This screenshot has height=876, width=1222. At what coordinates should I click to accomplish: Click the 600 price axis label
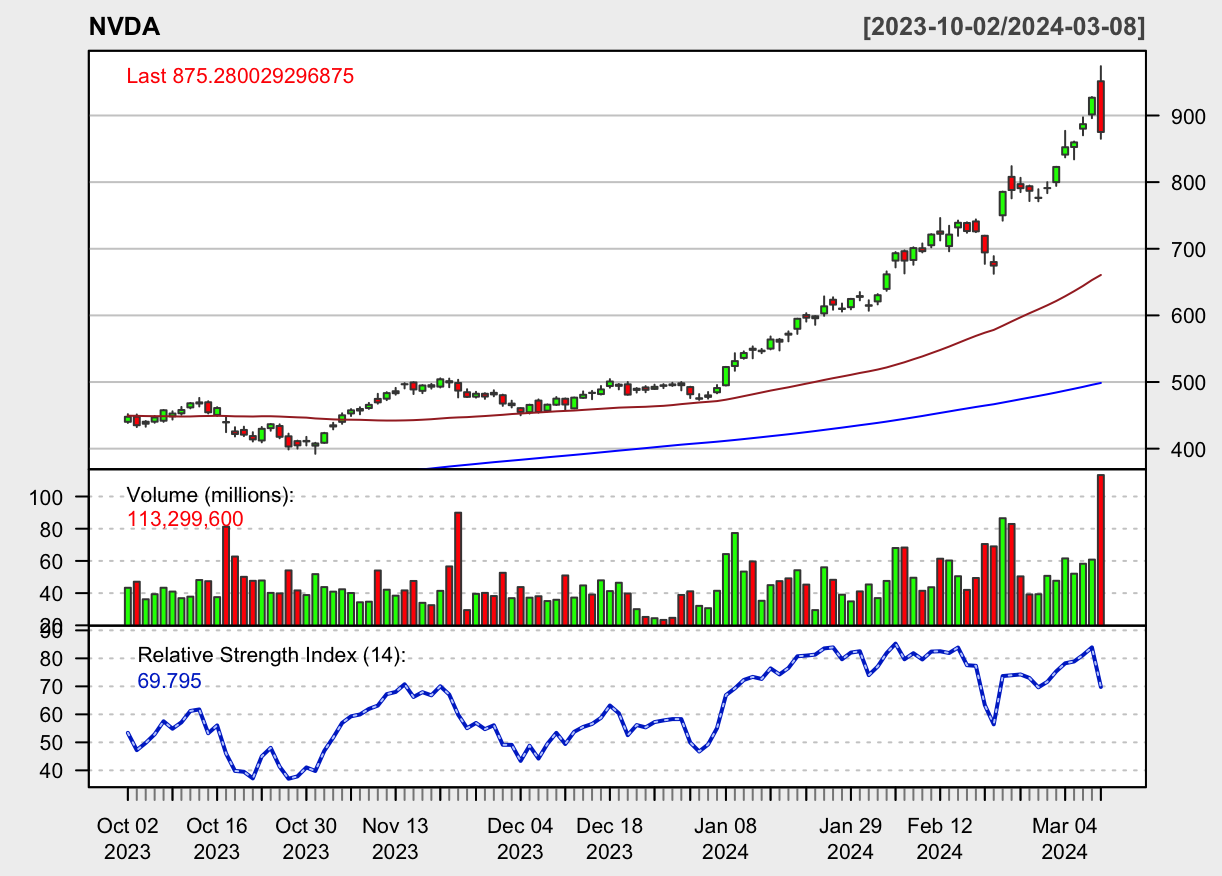1187,316
